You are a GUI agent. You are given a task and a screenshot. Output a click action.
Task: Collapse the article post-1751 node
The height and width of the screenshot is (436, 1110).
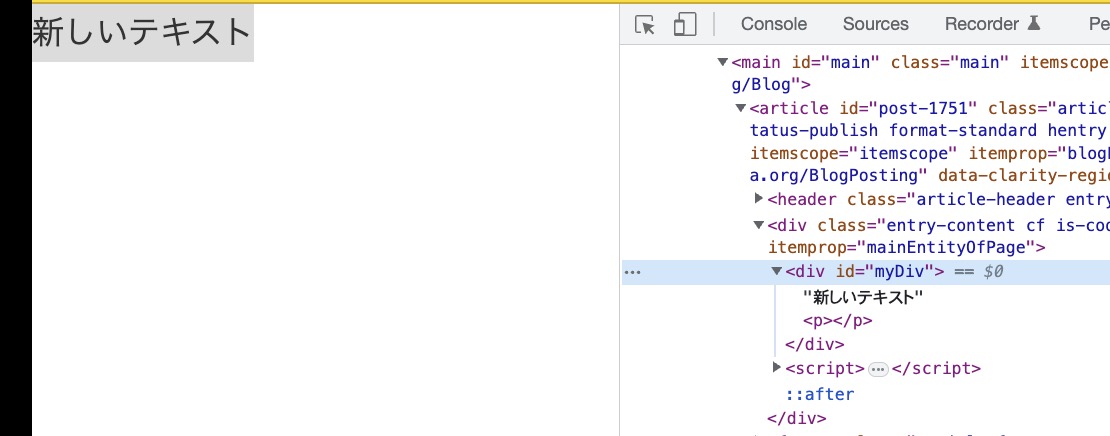coord(740,109)
